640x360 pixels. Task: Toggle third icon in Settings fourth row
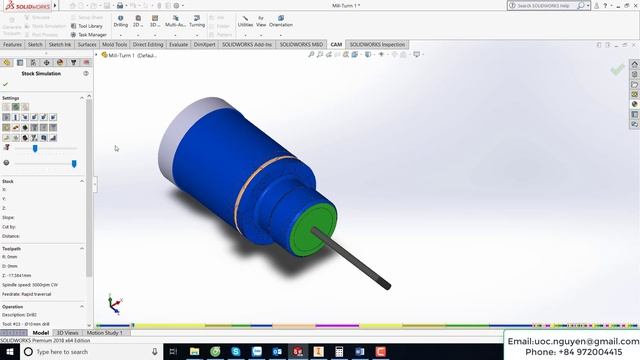coord(25,138)
